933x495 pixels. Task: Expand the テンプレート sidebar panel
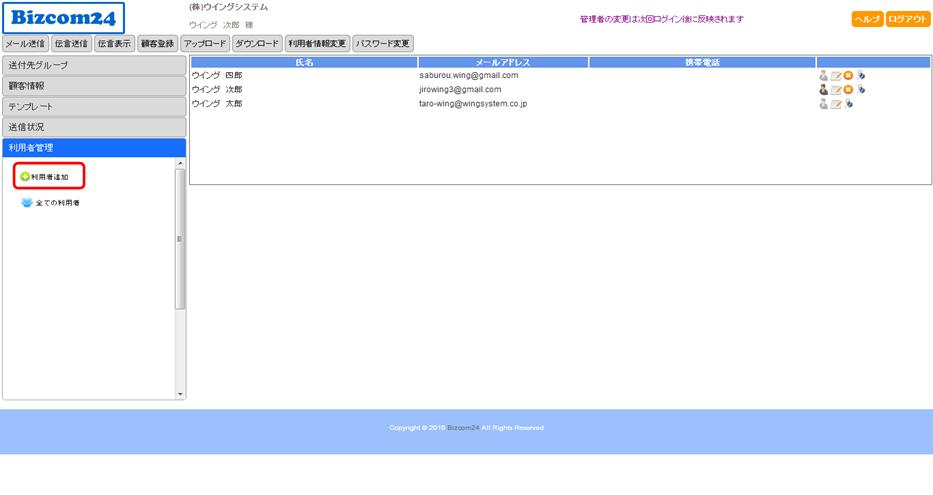[94, 107]
